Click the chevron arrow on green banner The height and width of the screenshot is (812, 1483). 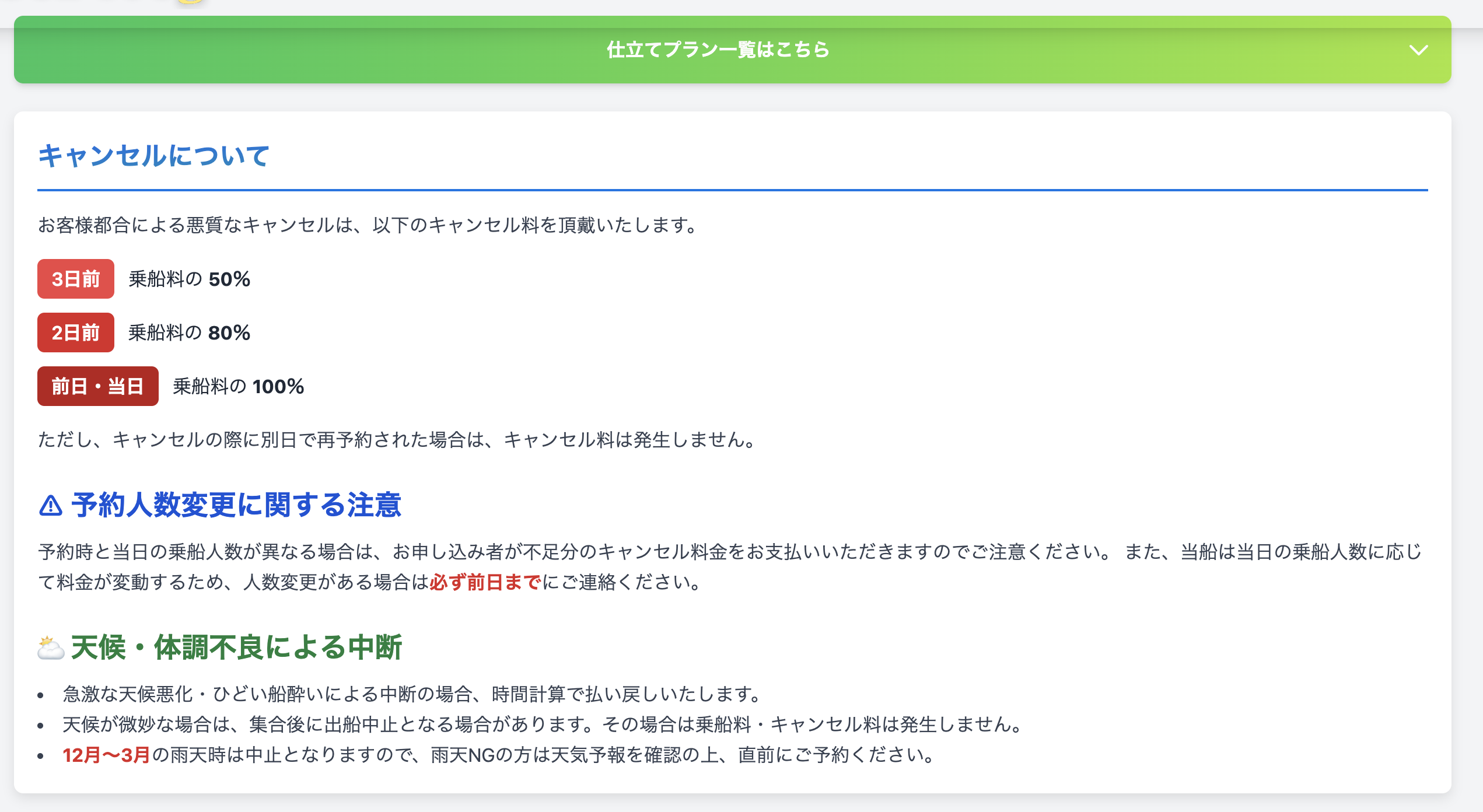pyautogui.click(x=1418, y=50)
